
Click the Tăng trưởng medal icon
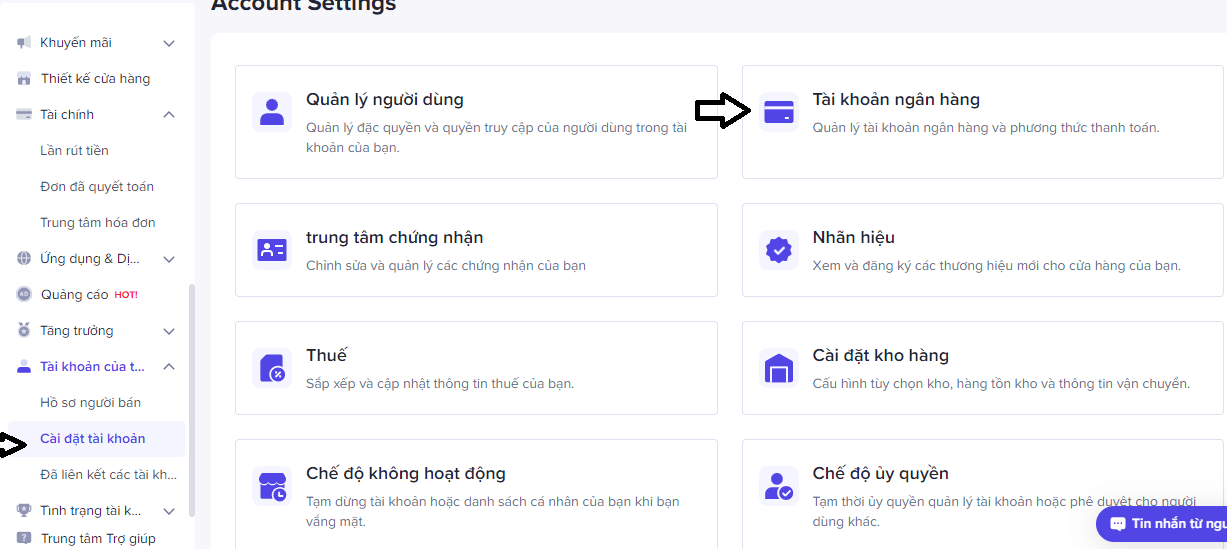(24, 331)
